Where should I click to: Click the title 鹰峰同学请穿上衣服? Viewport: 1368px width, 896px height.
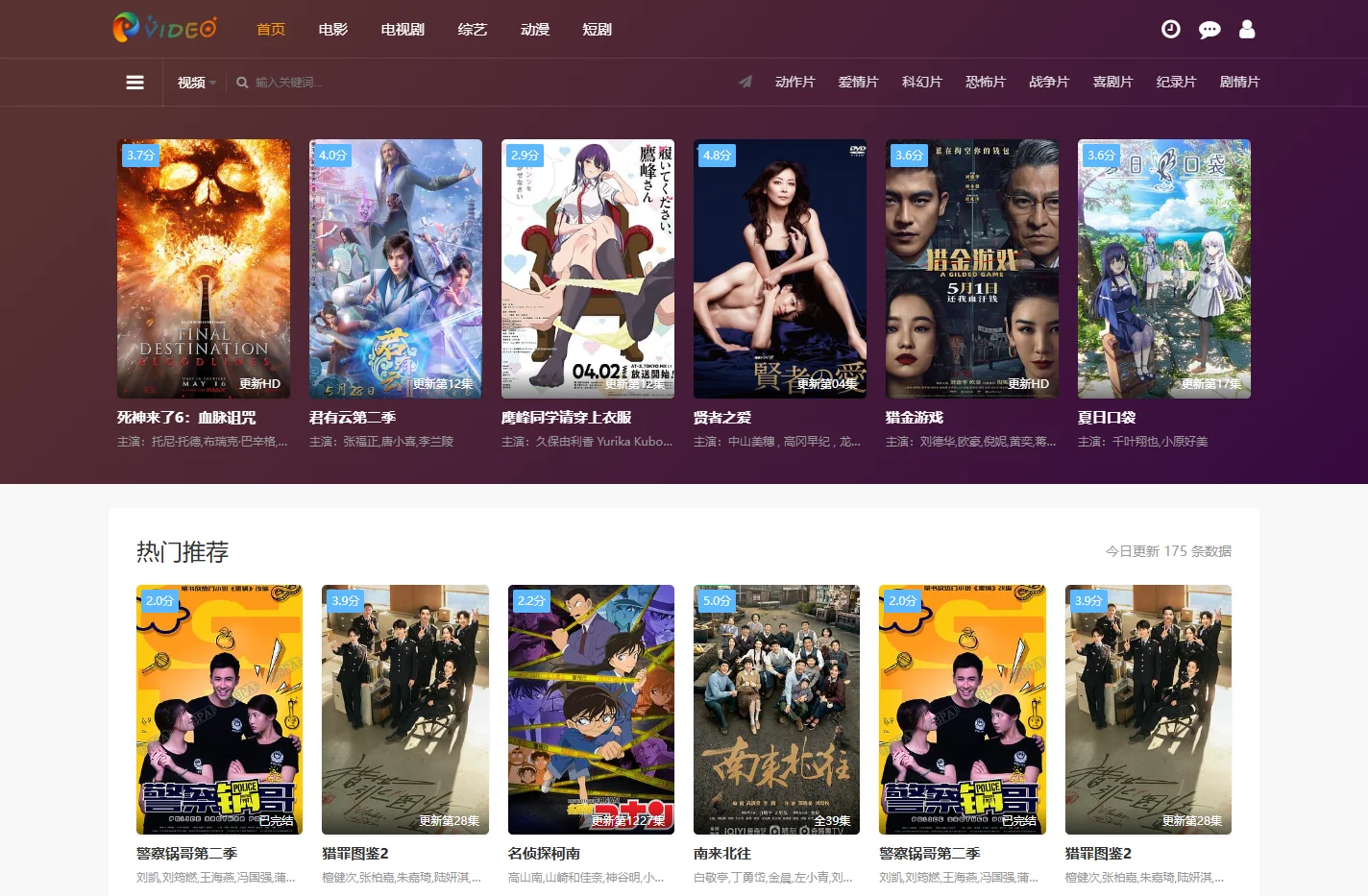tap(567, 418)
